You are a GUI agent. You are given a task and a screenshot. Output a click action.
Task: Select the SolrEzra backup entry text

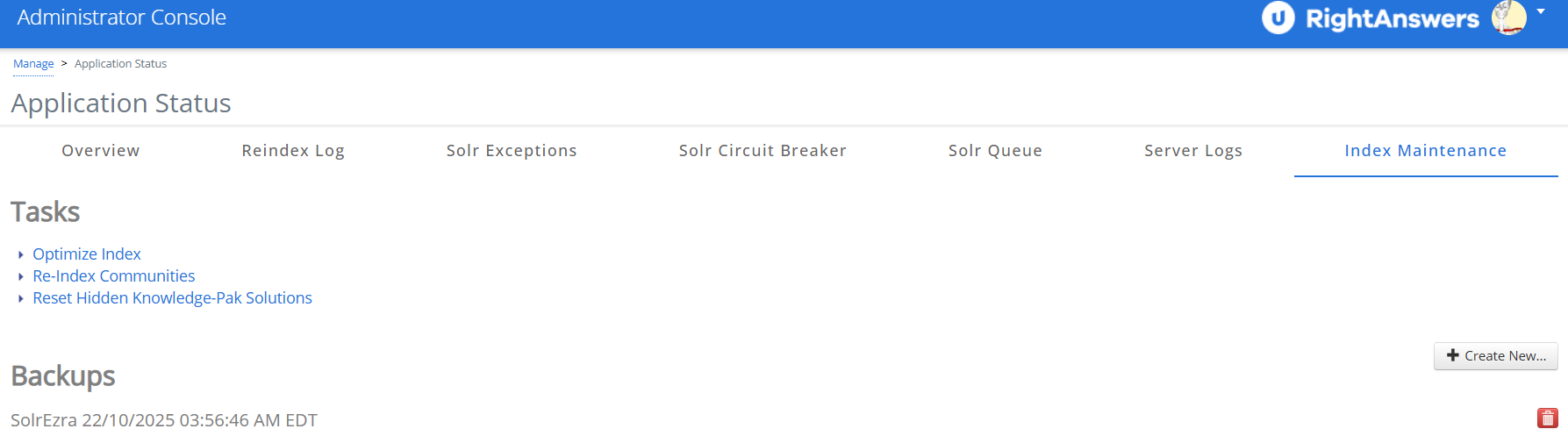164,420
